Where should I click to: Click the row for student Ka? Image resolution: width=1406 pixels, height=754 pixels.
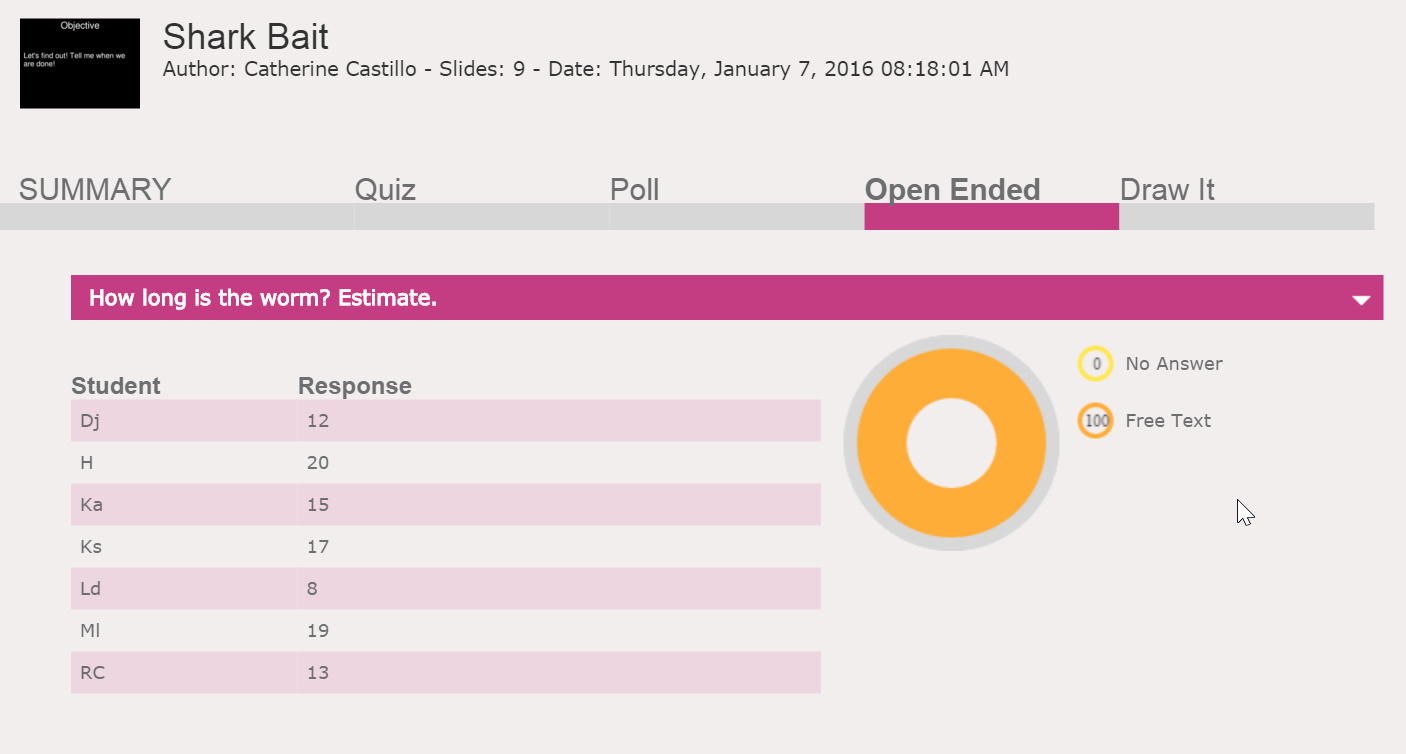pyautogui.click(x=445, y=505)
